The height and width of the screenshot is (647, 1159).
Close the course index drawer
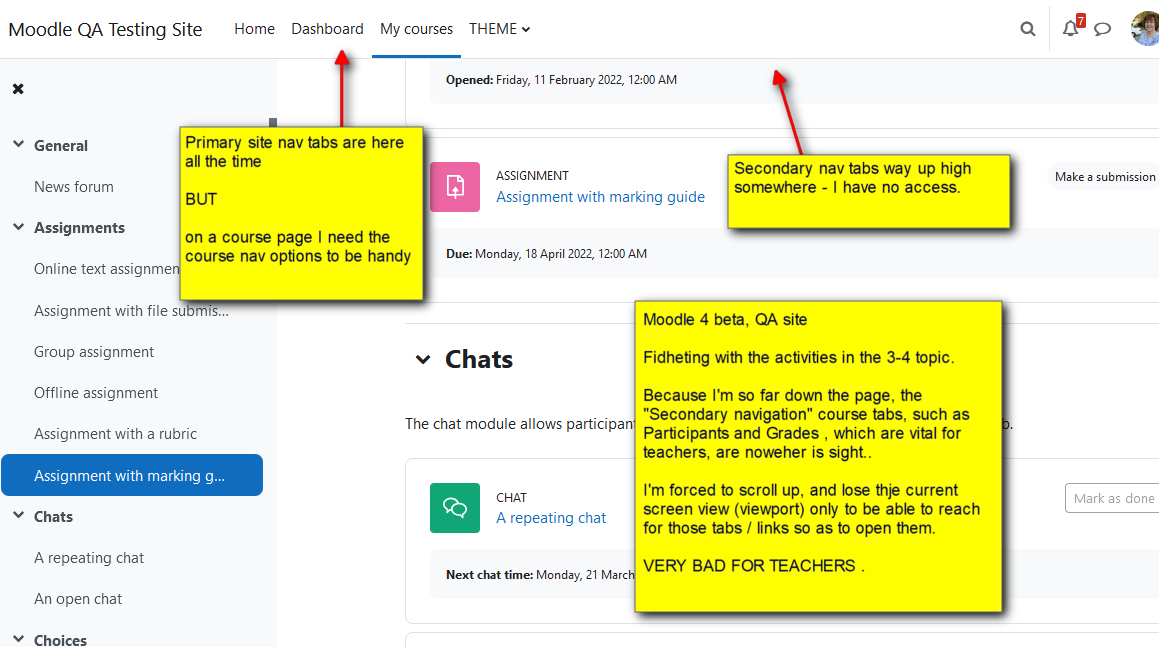click(x=18, y=89)
